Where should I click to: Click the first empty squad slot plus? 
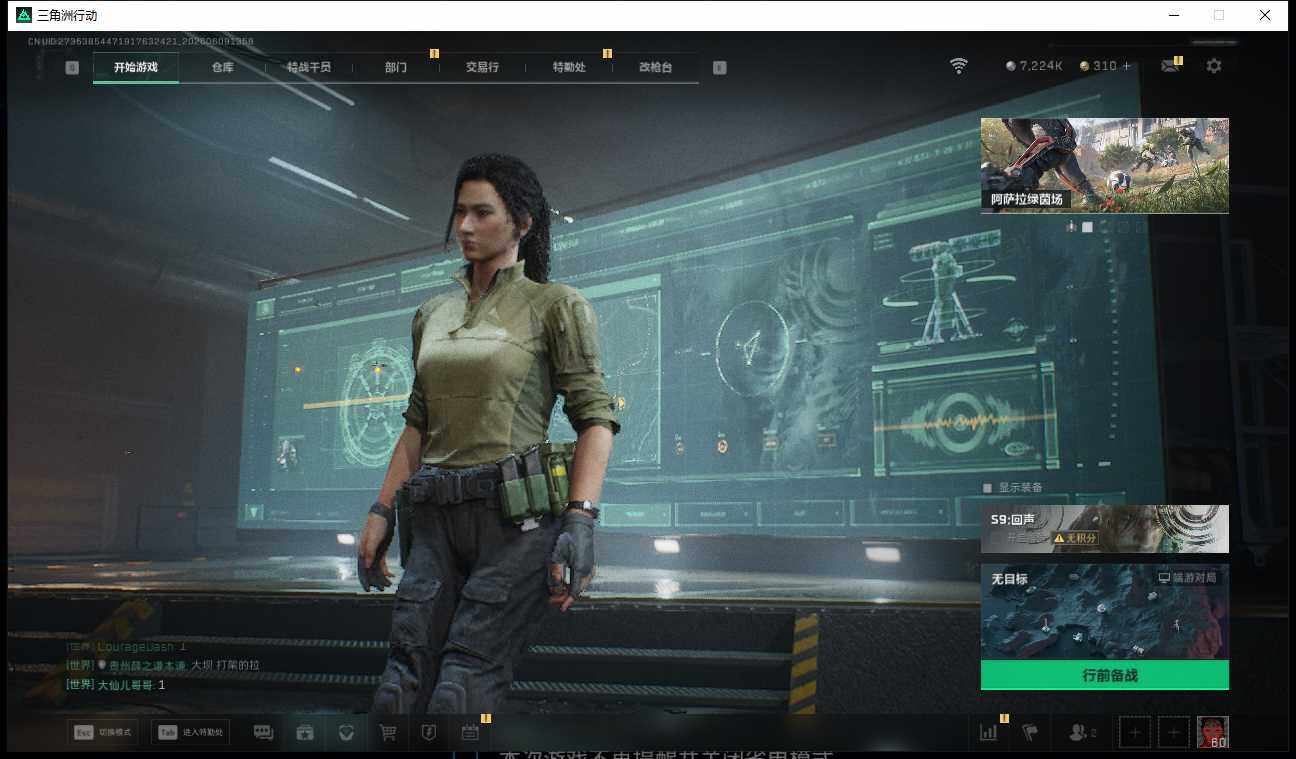[x=1135, y=733]
